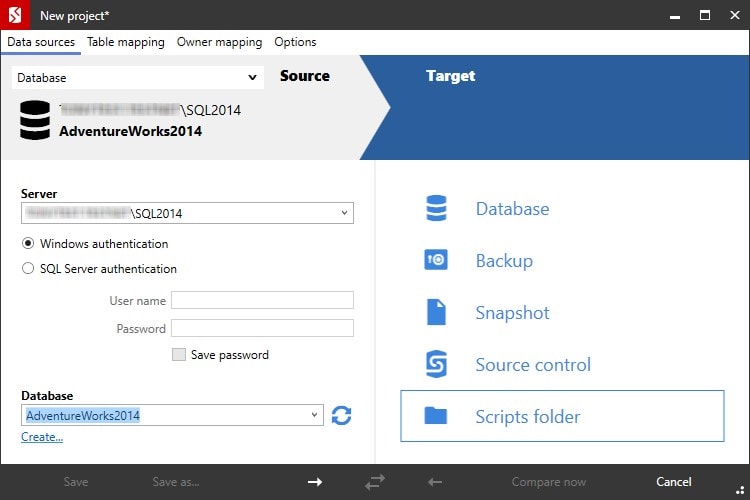Screen dimensions: 750x500
Task: Click the red SQL Compare app logo
Action: [15, 15]
